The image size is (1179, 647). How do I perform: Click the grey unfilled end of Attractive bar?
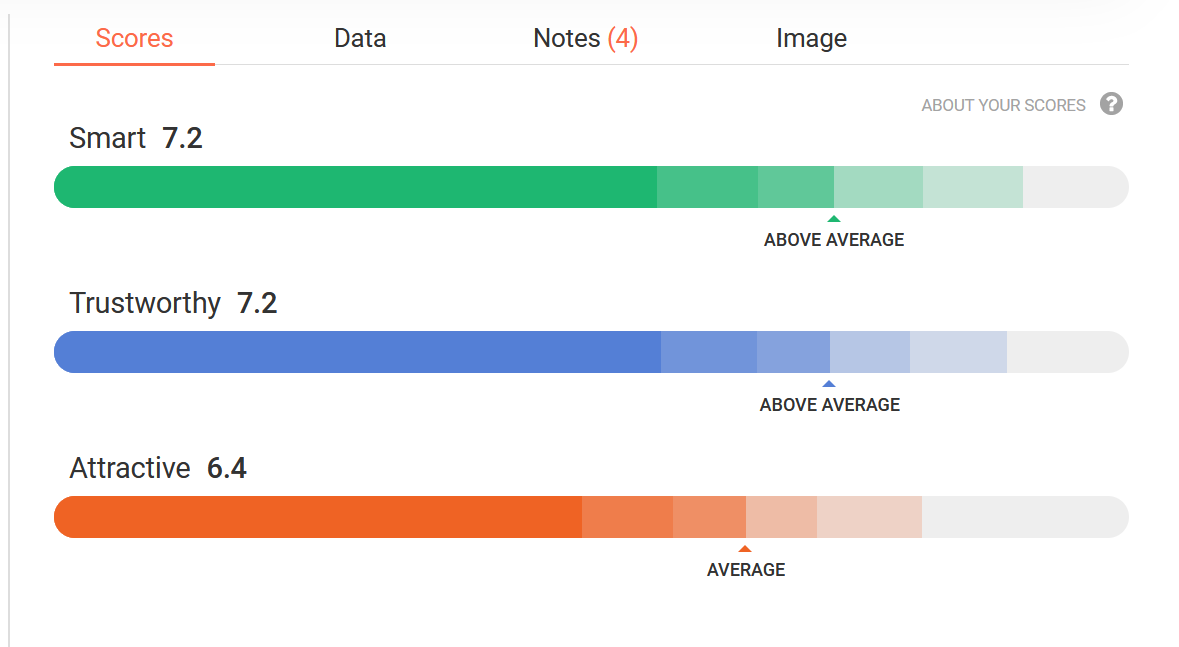click(1025, 517)
